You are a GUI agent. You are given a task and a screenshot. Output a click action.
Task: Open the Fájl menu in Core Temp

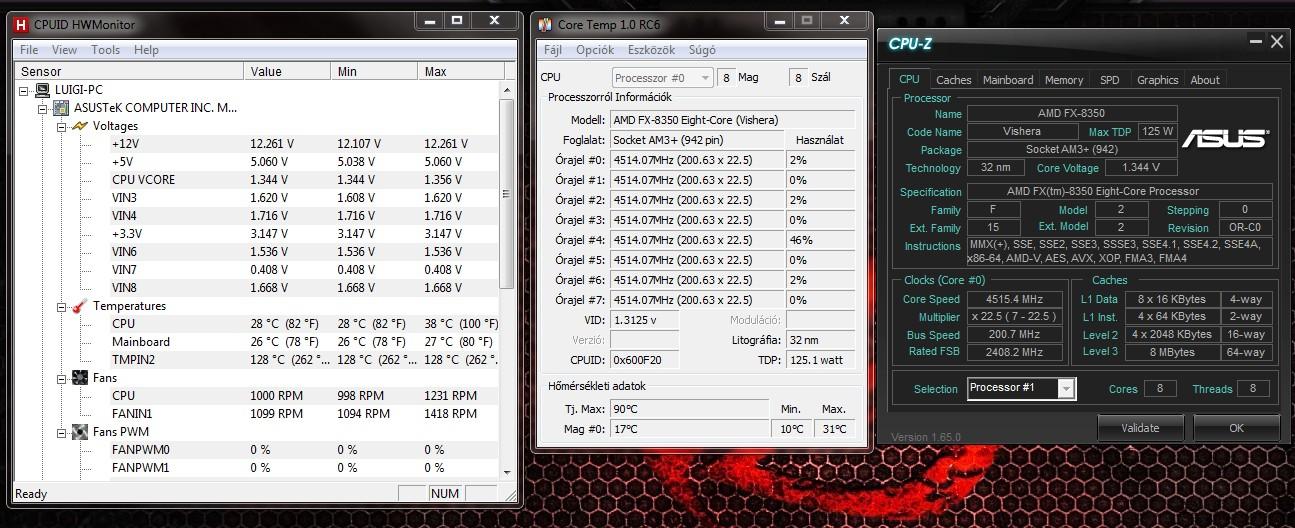click(552, 50)
